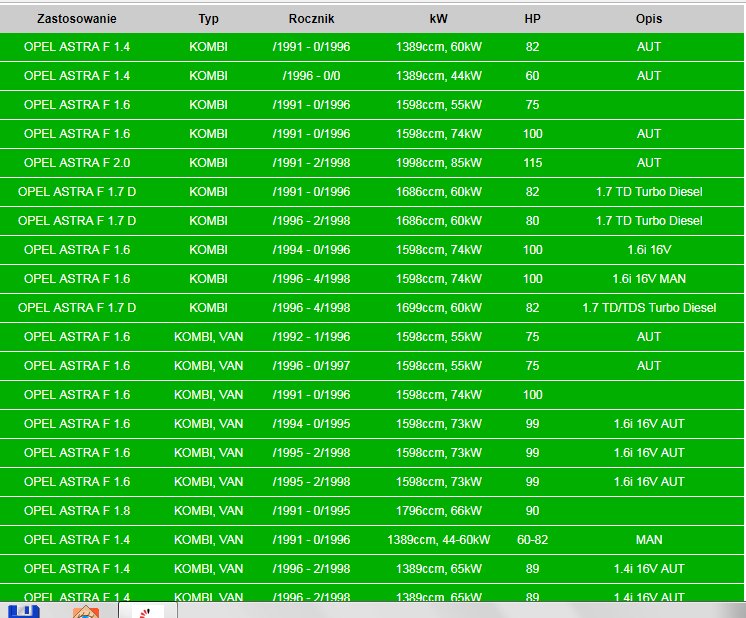Viewport: 746px width, 618px height.
Task: Select Opel Astra F 2.0 Kombi row
Action: tap(76, 163)
